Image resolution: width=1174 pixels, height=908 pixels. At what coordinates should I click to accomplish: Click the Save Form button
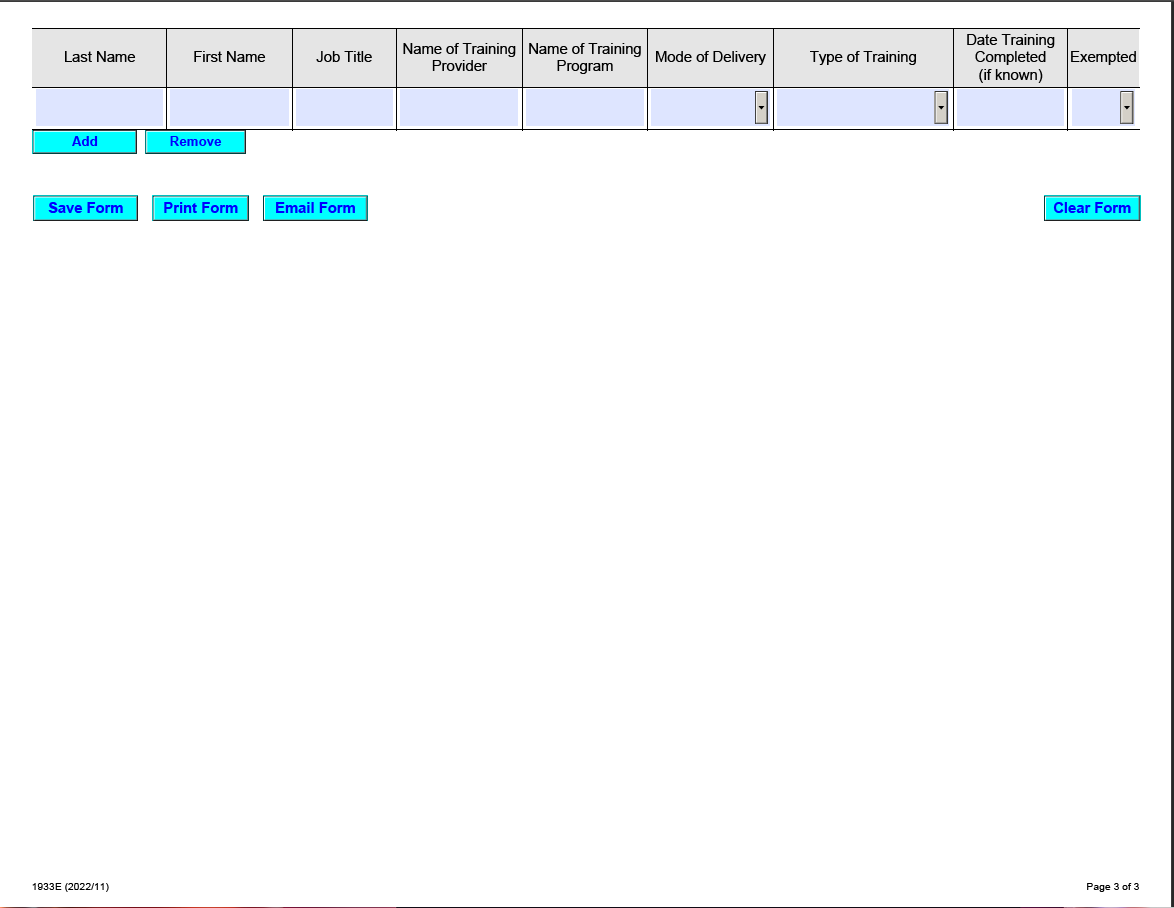[x=85, y=208]
